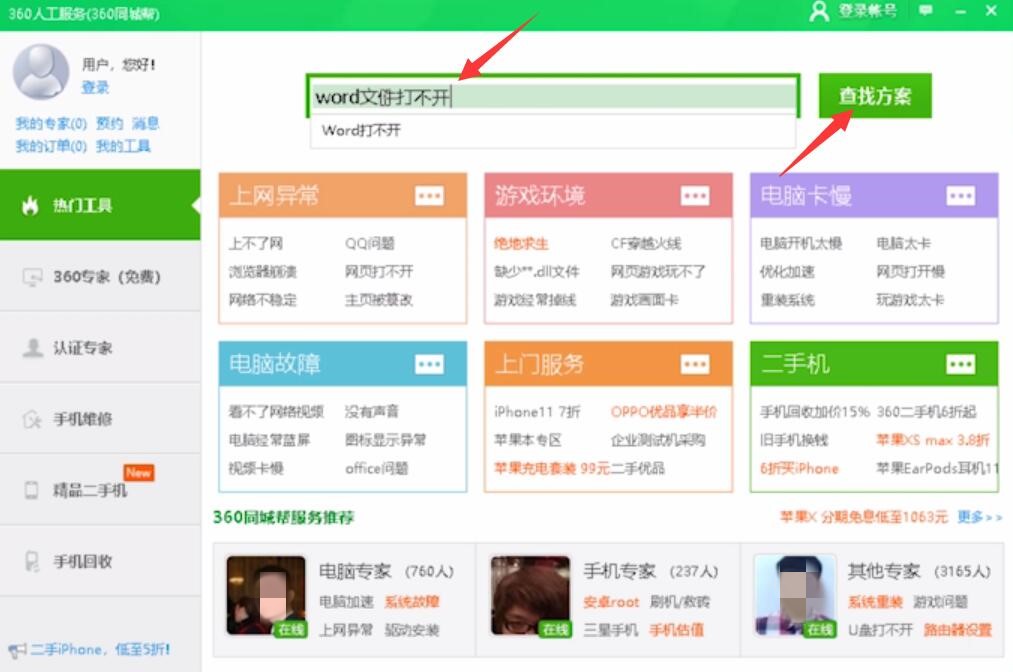The height and width of the screenshot is (672, 1013).
Task: Open the 手机回收 sidebar tab
Action: (100, 561)
